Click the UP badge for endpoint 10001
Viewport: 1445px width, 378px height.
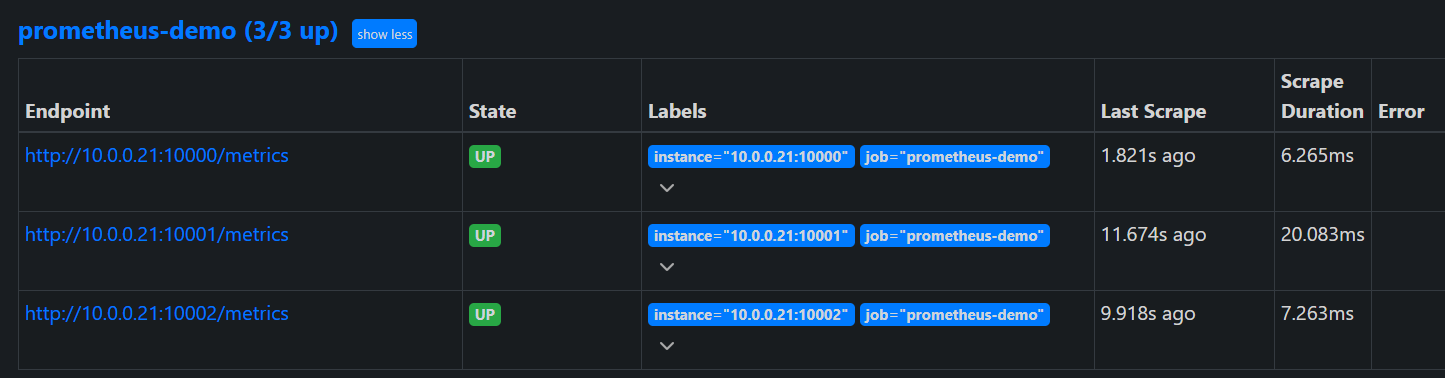pyautogui.click(x=485, y=236)
